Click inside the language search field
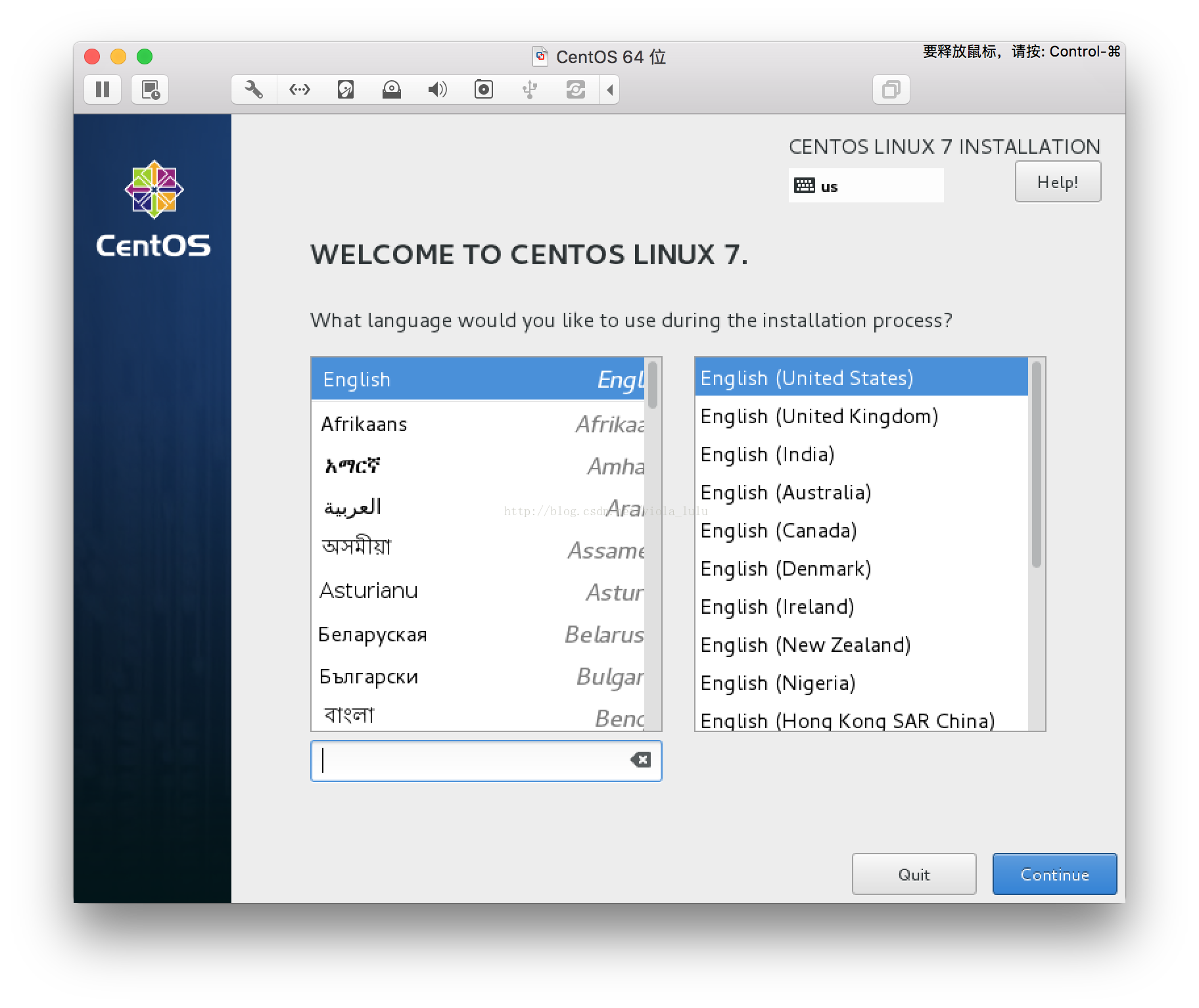This screenshot has height=1008, width=1199. pyautogui.click(x=473, y=760)
